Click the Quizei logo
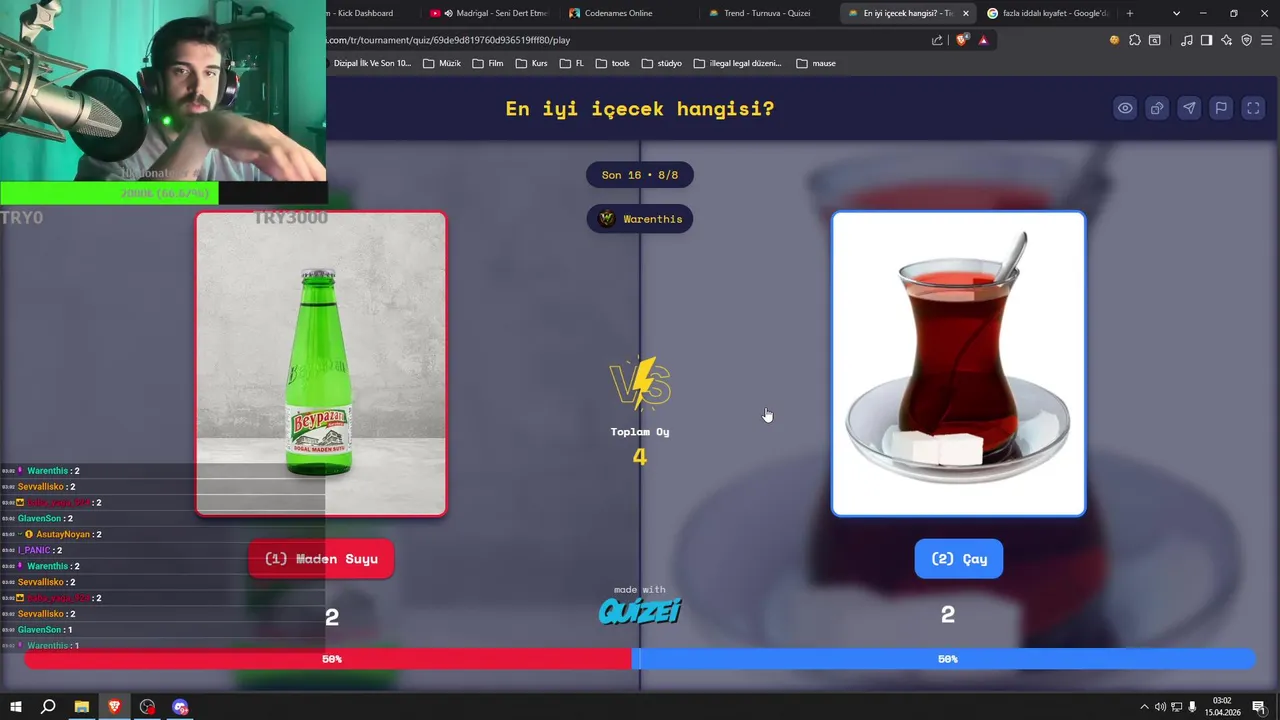This screenshot has width=1280, height=720. [640, 611]
